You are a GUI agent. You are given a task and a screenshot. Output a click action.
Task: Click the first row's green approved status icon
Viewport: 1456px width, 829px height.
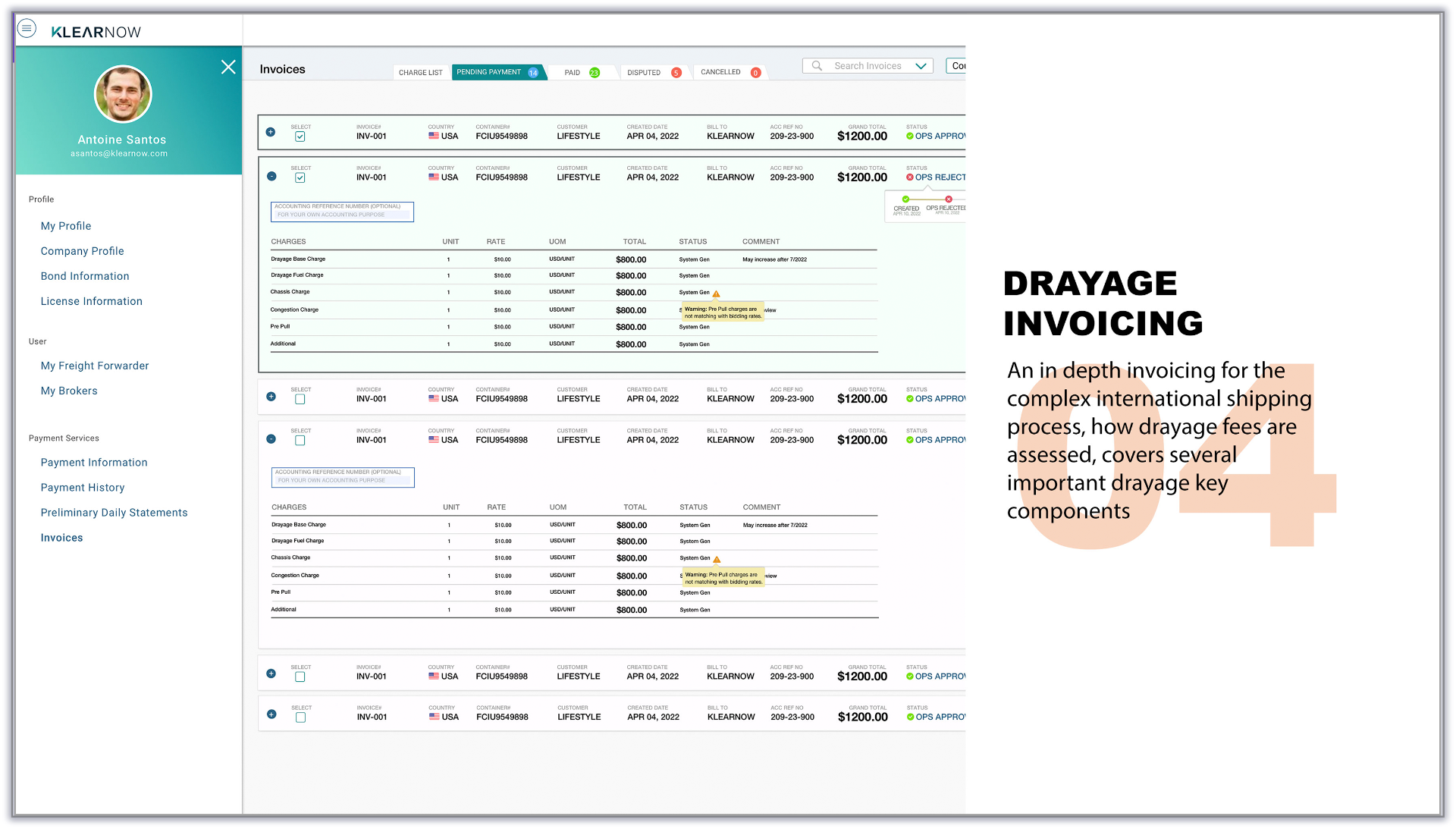point(910,137)
